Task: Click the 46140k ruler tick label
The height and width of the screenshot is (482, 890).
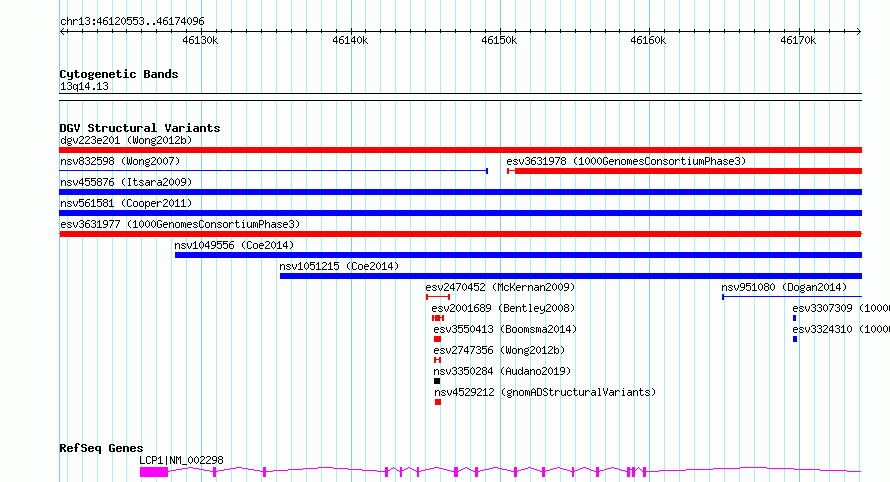Action: [350, 40]
